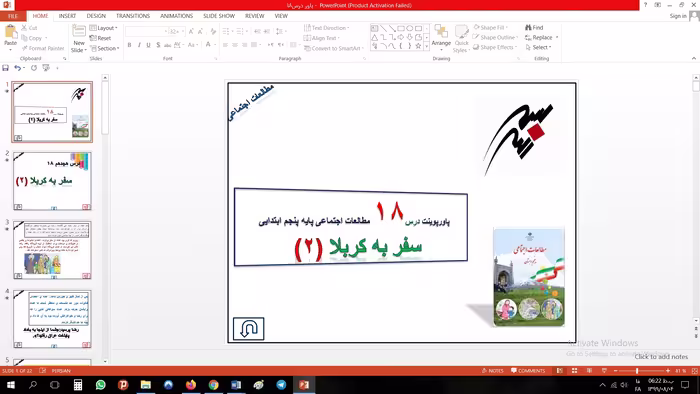Viewport: 700px width, 394px height.
Task: Toggle center alignment paragraph button
Action: (235, 45)
